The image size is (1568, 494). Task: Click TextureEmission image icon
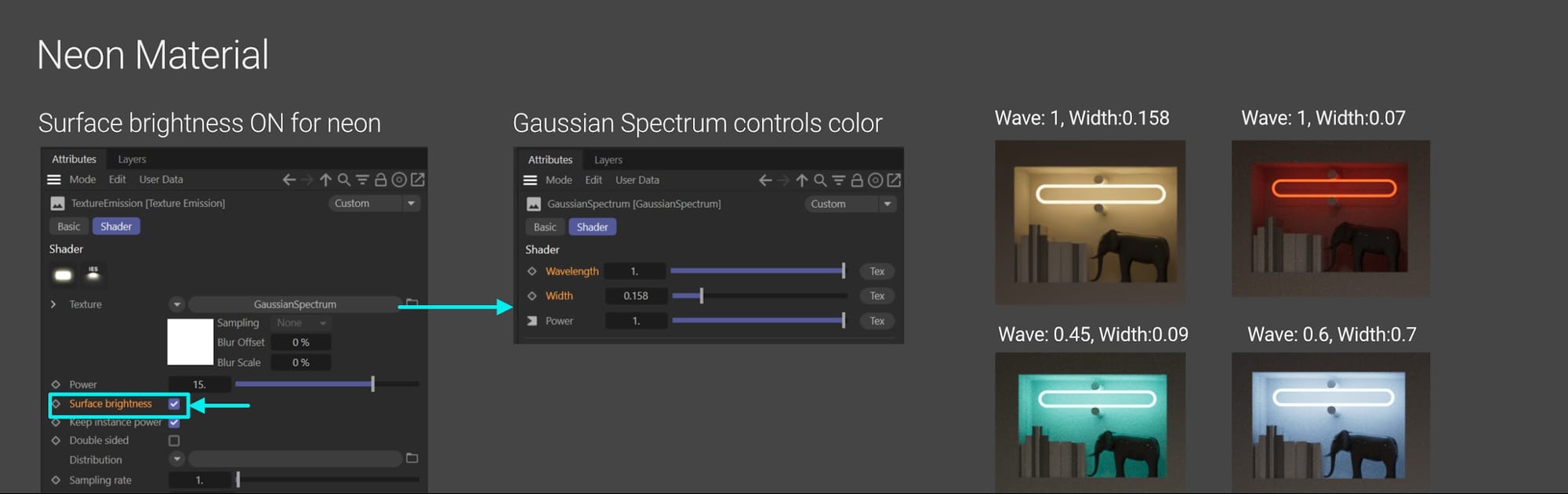[57, 203]
